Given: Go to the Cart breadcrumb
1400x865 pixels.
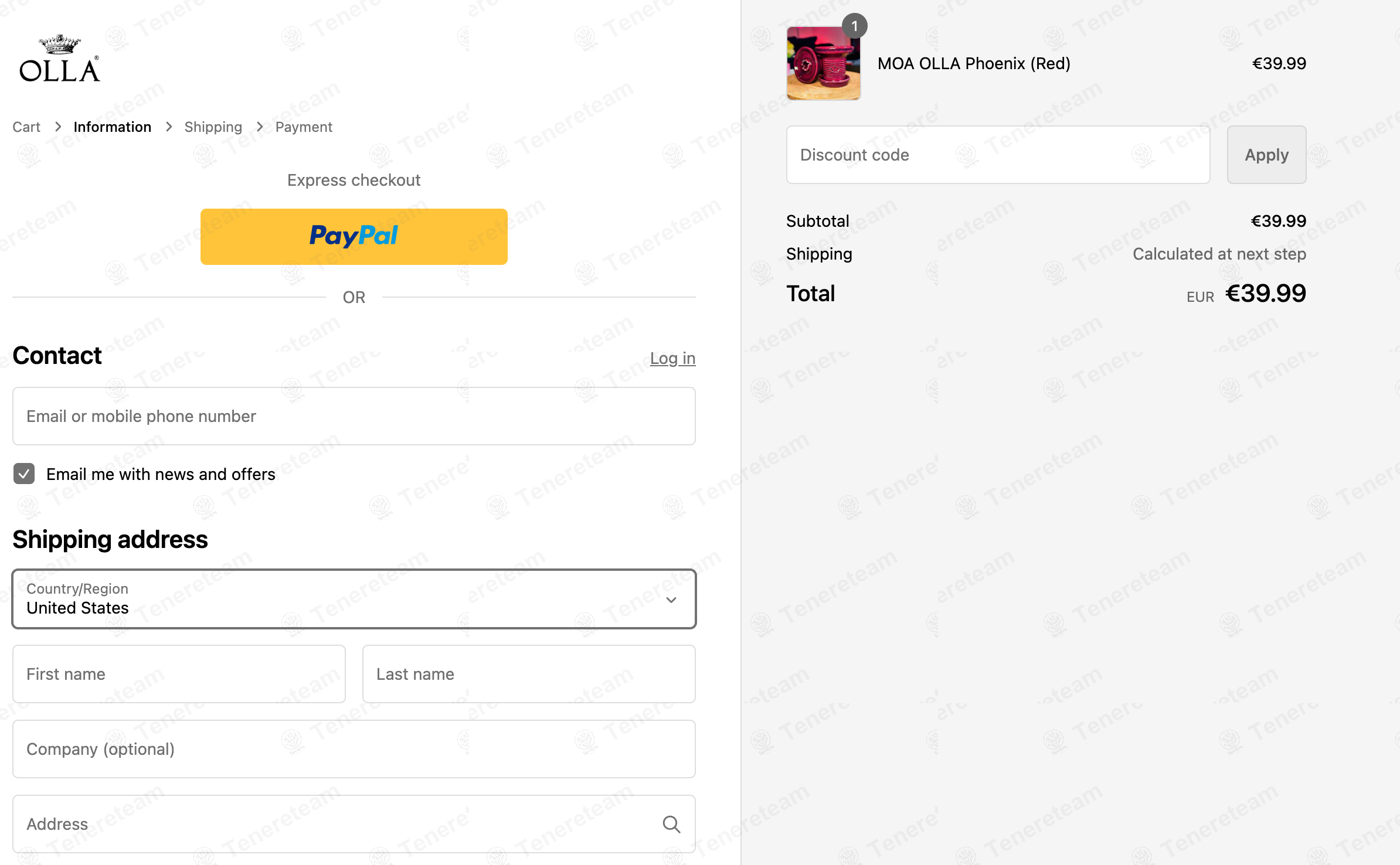Looking at the screenshot, I should (26, 127).
